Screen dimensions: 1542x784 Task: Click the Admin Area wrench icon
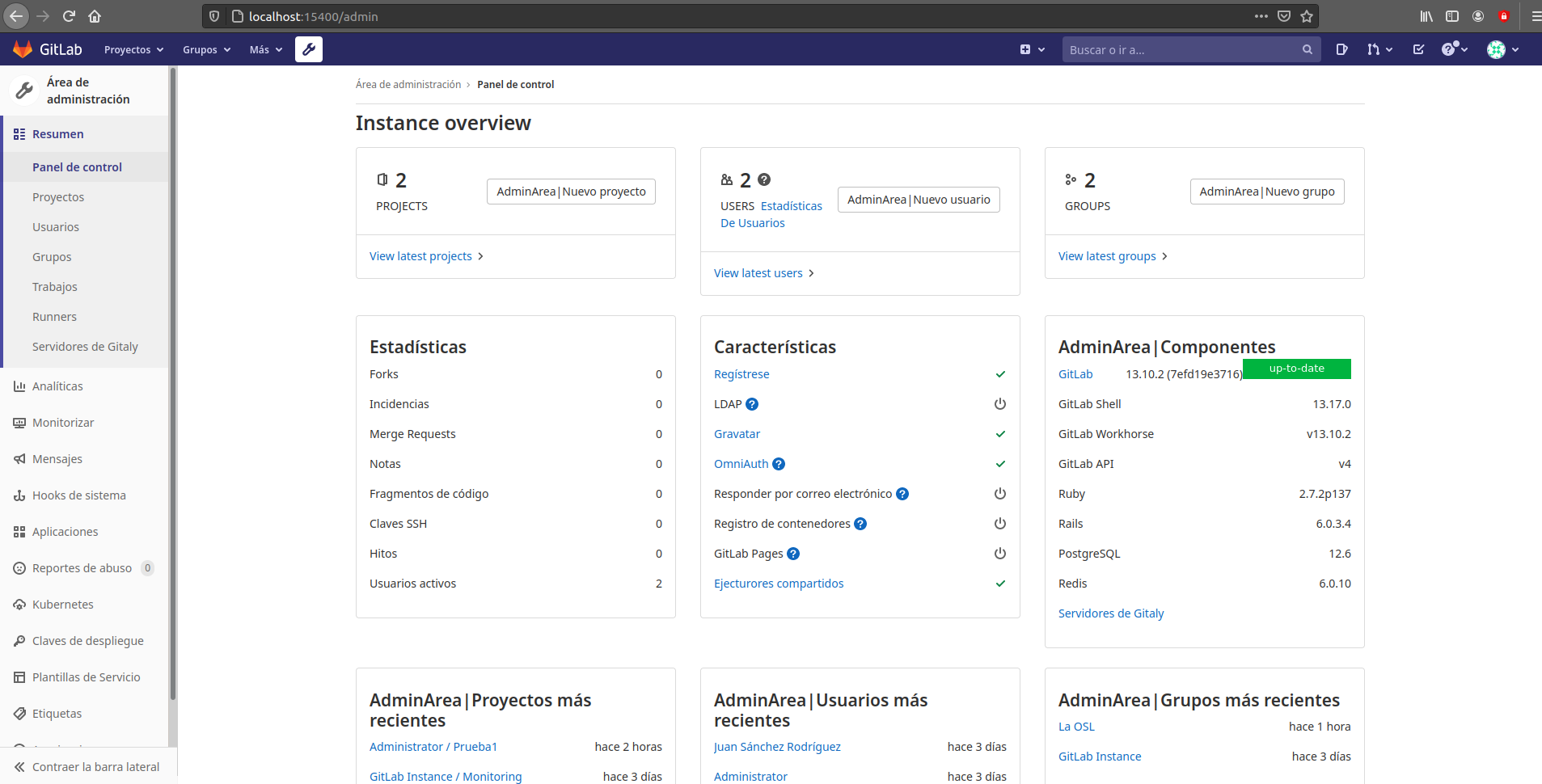(x=308, y=49)
